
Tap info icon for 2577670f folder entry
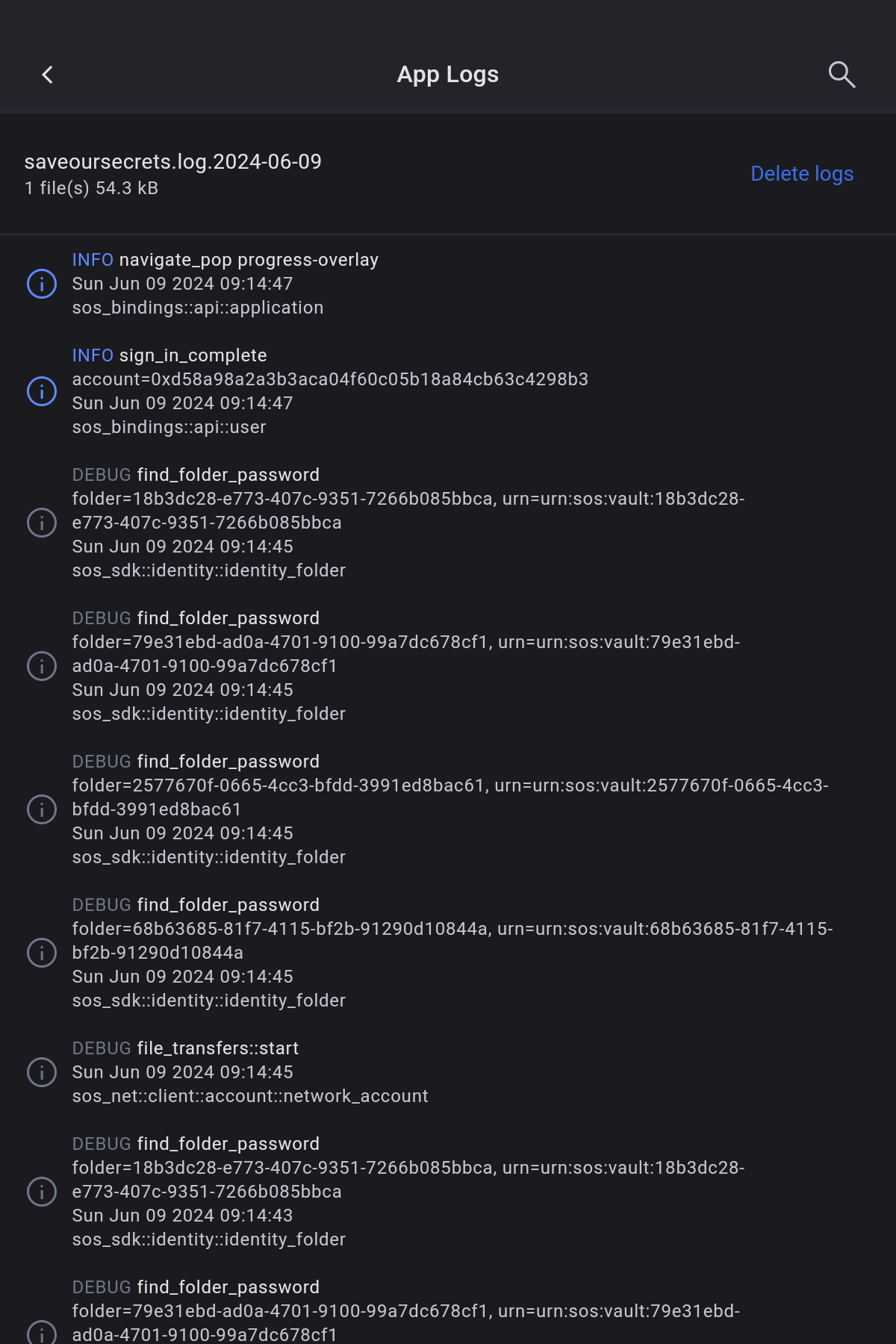point(42,809)
